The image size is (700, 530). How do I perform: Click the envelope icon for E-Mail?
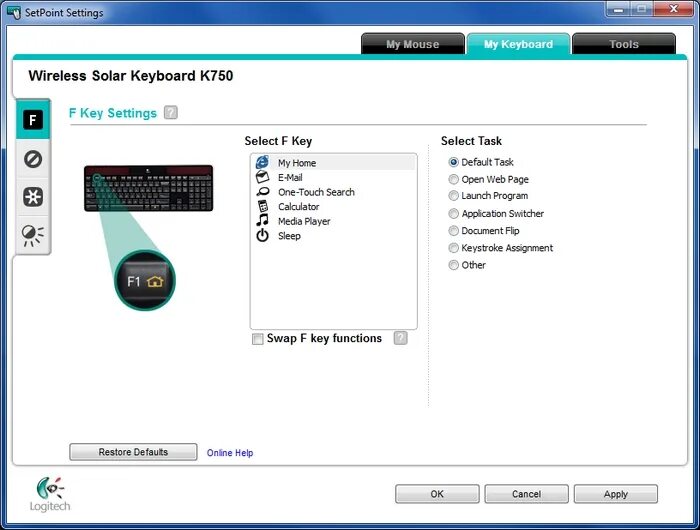click(262, 177)
